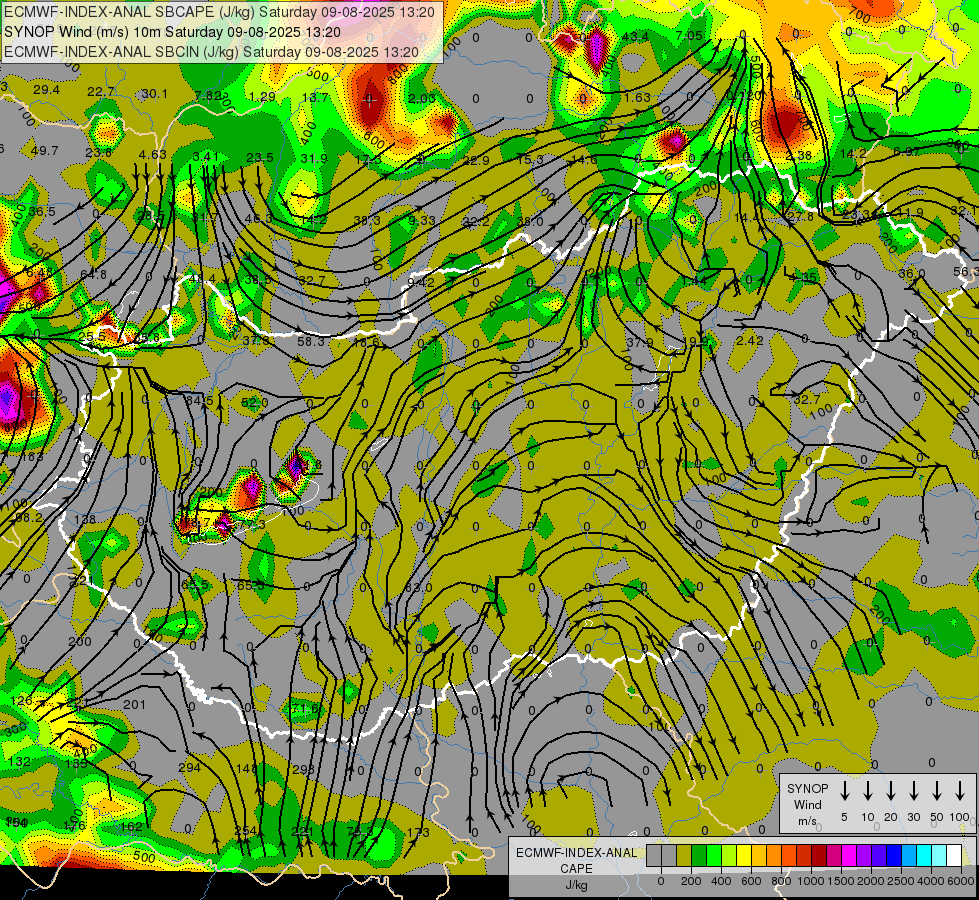Click the map value 37.9
979x900 pixels.
tap(639, 342)
